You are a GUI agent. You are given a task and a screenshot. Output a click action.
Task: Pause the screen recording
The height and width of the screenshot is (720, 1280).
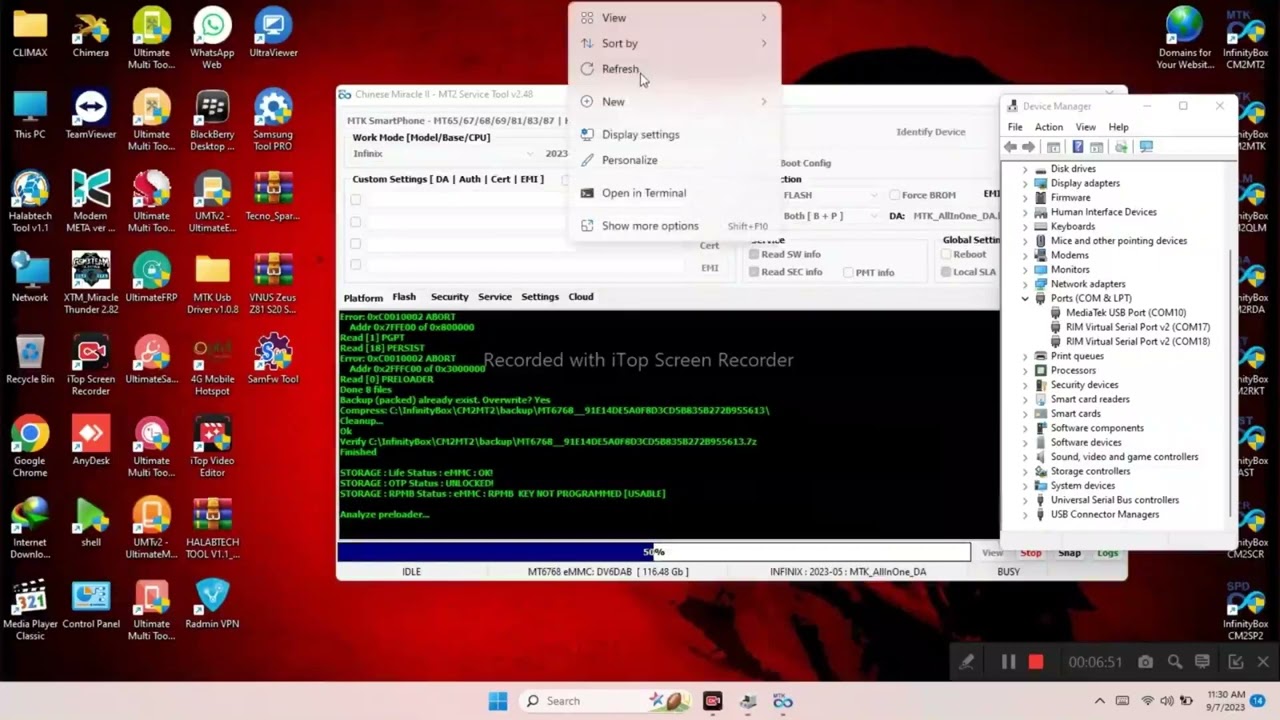[x=1008, y=662]
